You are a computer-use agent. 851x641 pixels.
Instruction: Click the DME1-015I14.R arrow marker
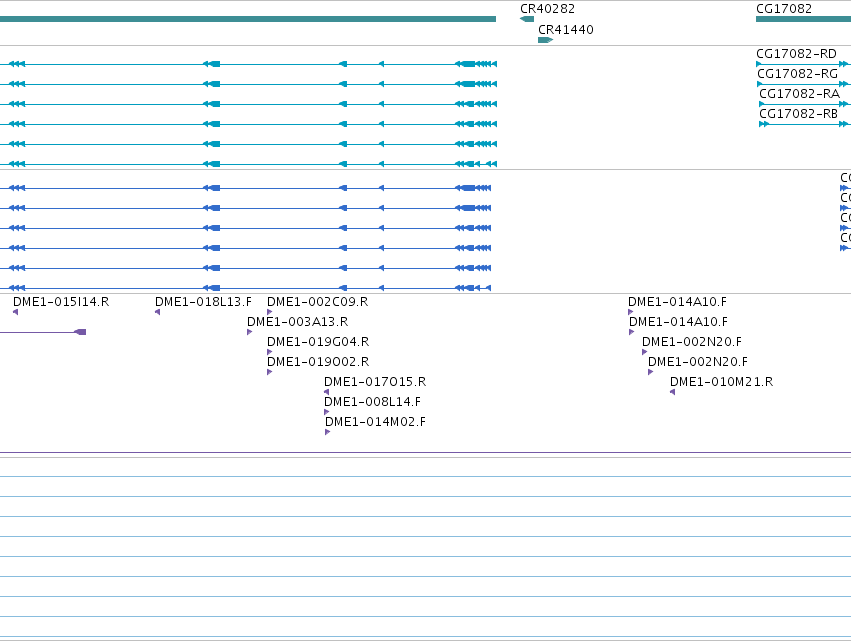[x=15, y=312]
